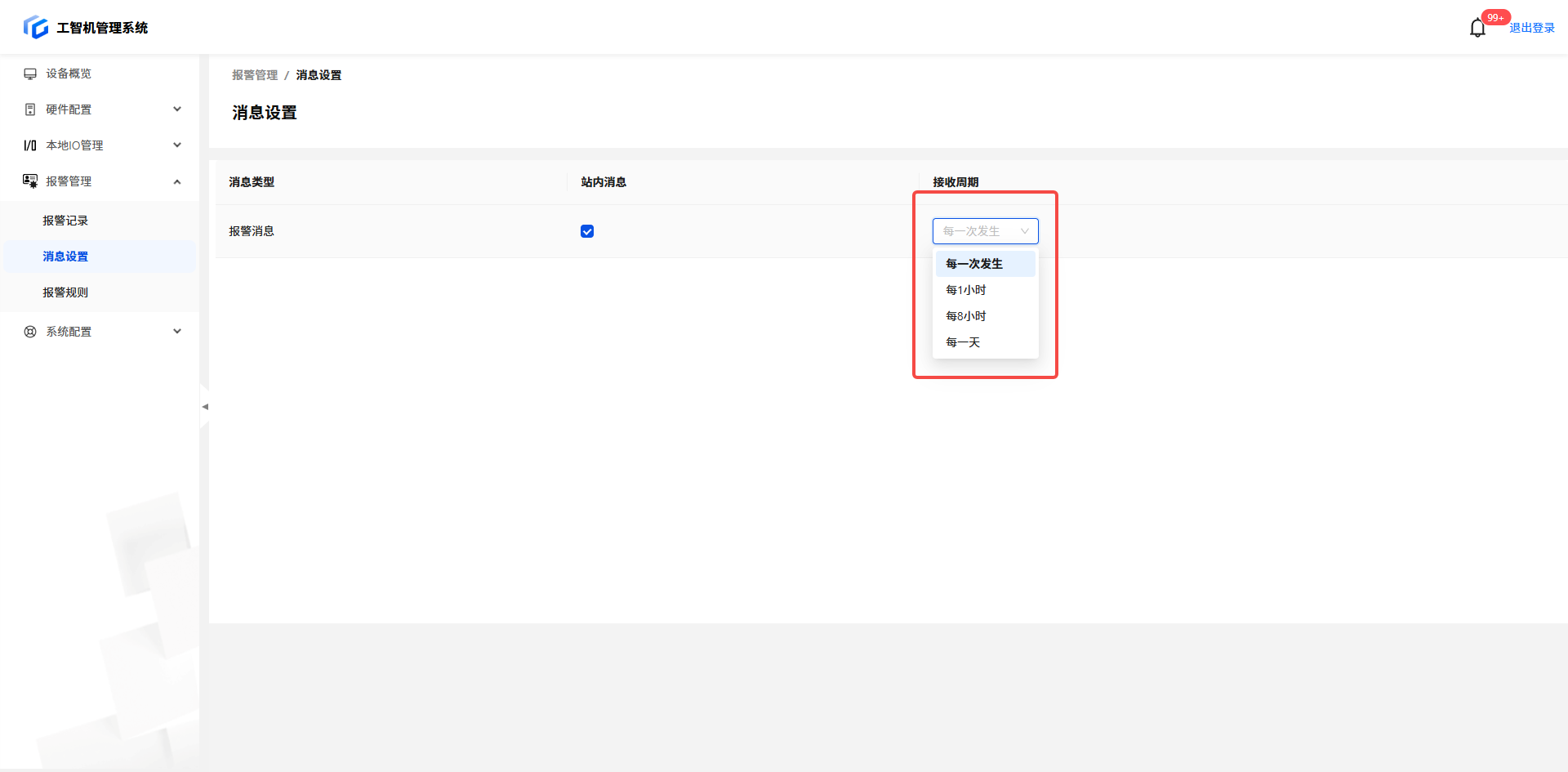
Task: Go to 报警规则 page
Action: pyautogui.click(x=65, y=292)
